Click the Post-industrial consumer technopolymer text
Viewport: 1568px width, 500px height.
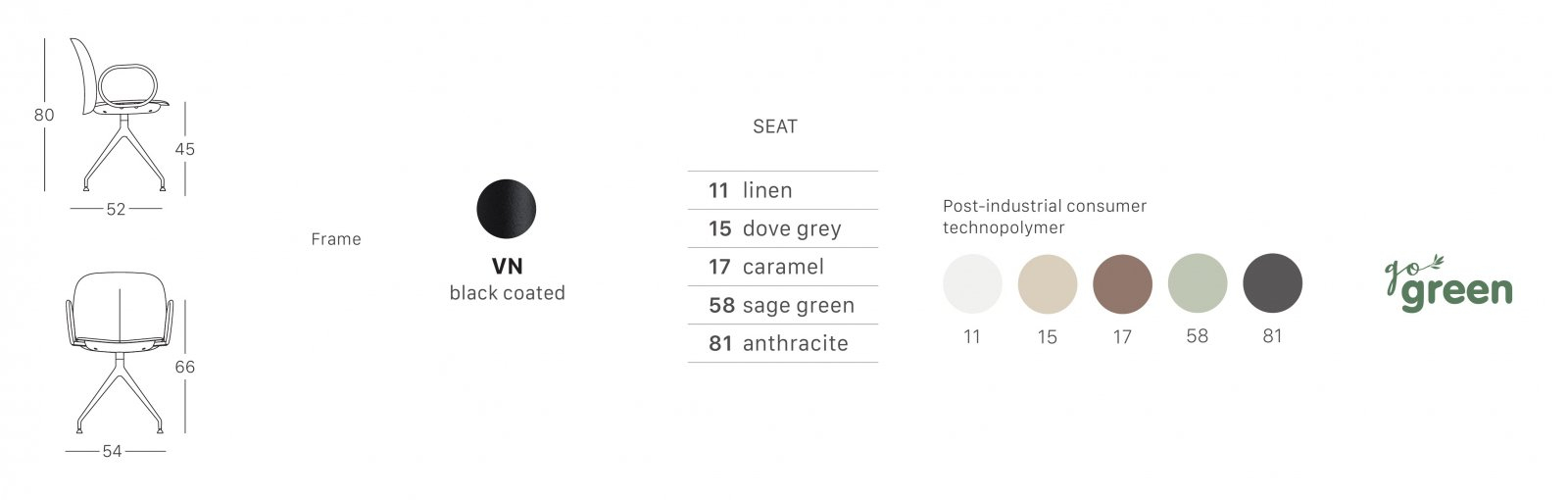point(1045,217)
